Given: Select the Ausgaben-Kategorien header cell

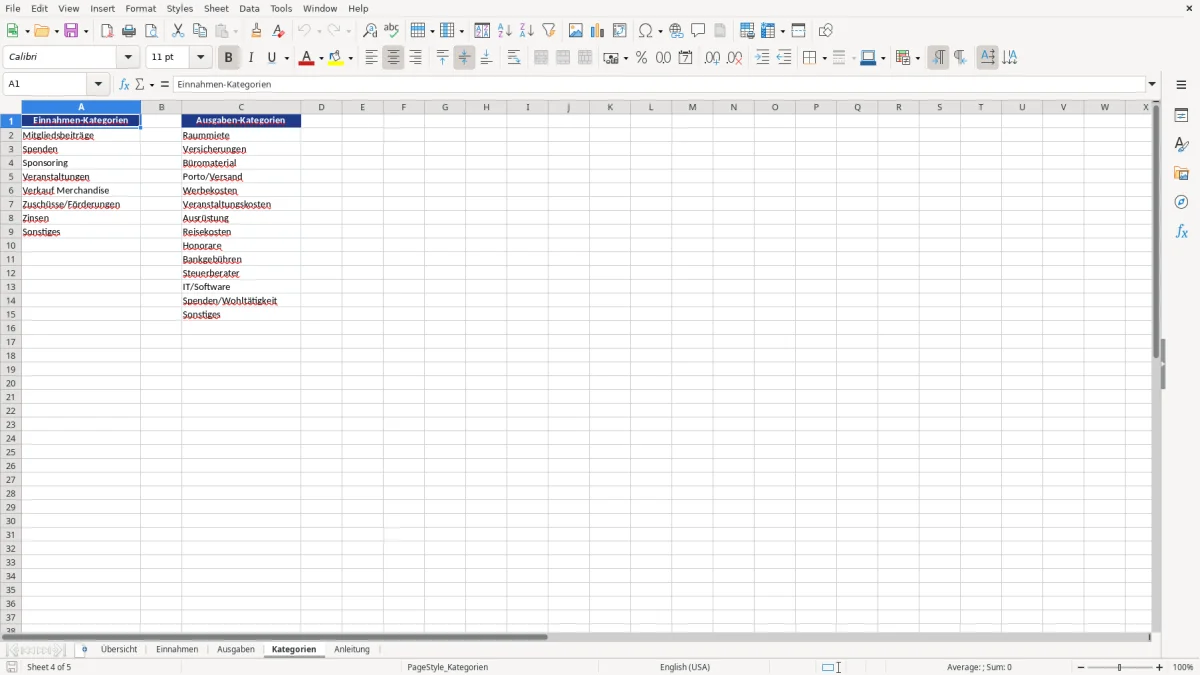Looking at the screenshot, I should click(241, 120).
